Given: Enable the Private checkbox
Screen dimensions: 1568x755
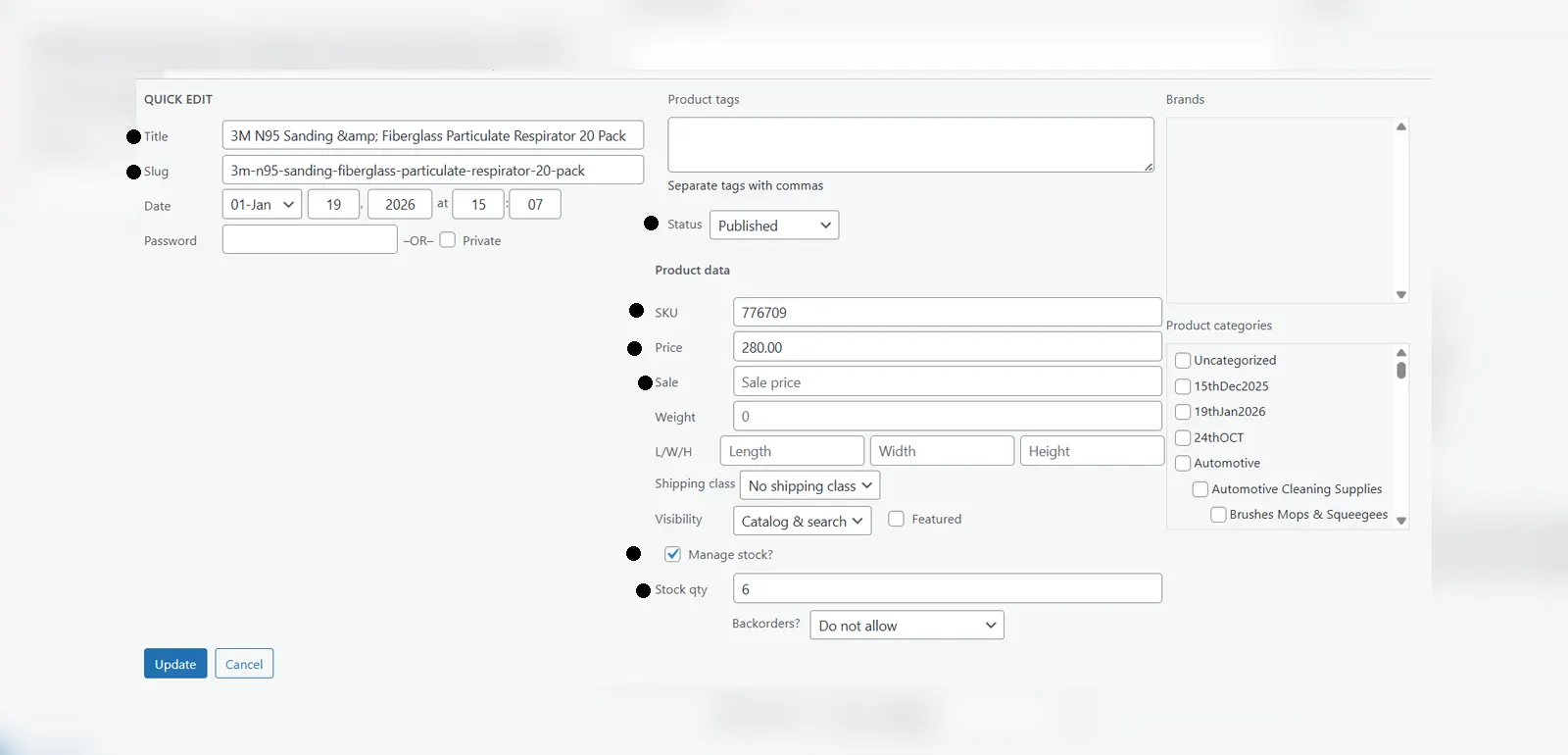Looking at the screenshot, I should tap(448, 240).
